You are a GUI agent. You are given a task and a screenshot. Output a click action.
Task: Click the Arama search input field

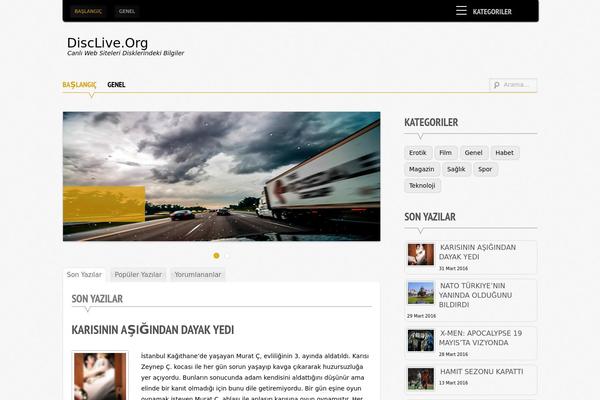click(x=513, y=85)
